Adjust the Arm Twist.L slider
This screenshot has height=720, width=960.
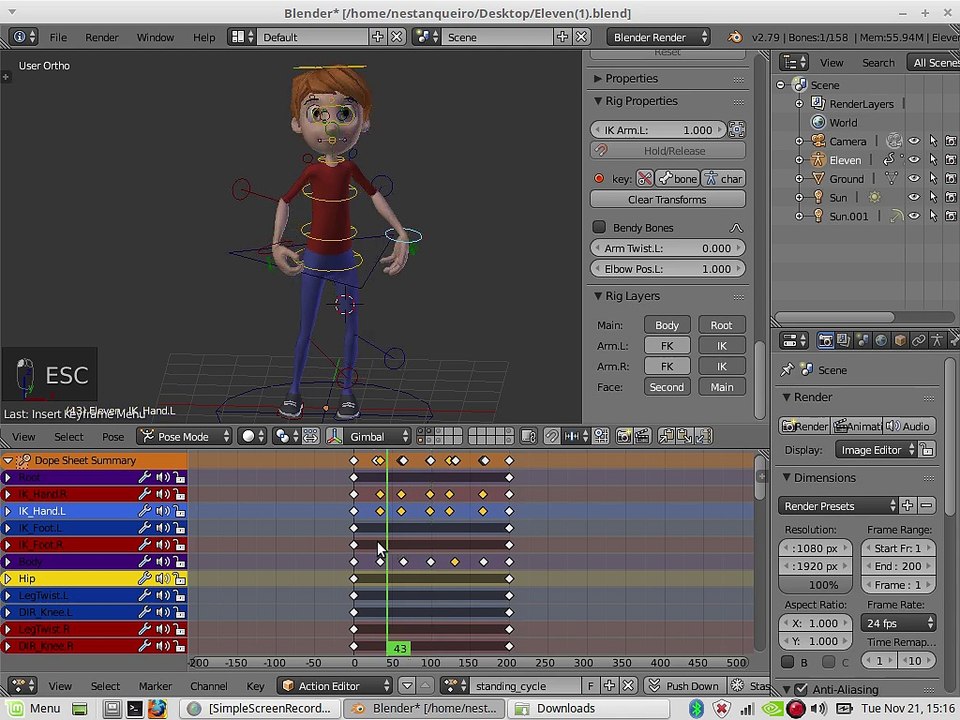(667, 248)
